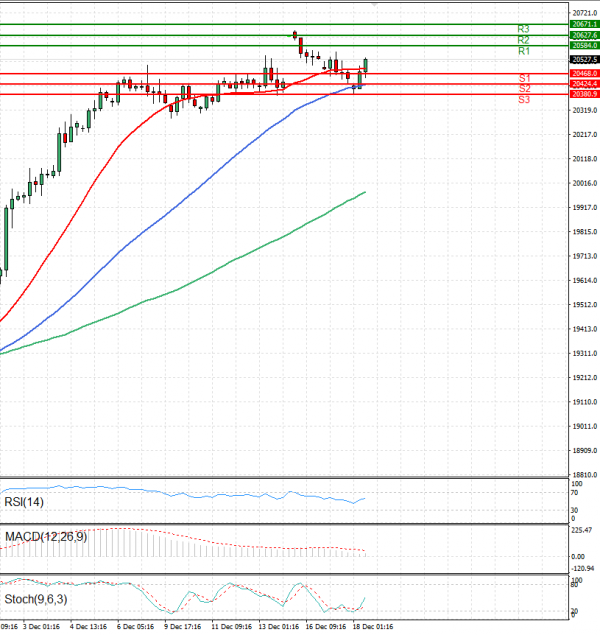Select the green 20584.0 price tag
This screenshot has width=600, height=635.
click(584, 45)
